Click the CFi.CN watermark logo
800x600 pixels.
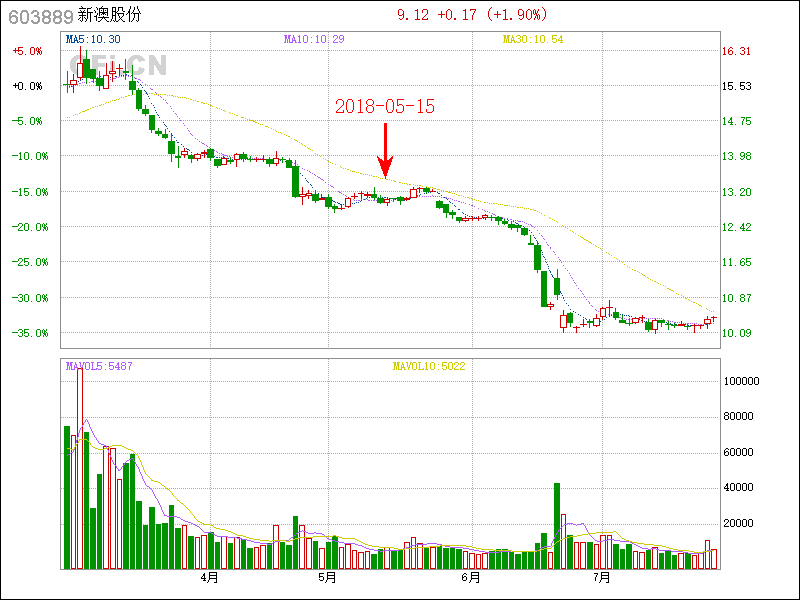pyautogui.click(x=118, y=65)
